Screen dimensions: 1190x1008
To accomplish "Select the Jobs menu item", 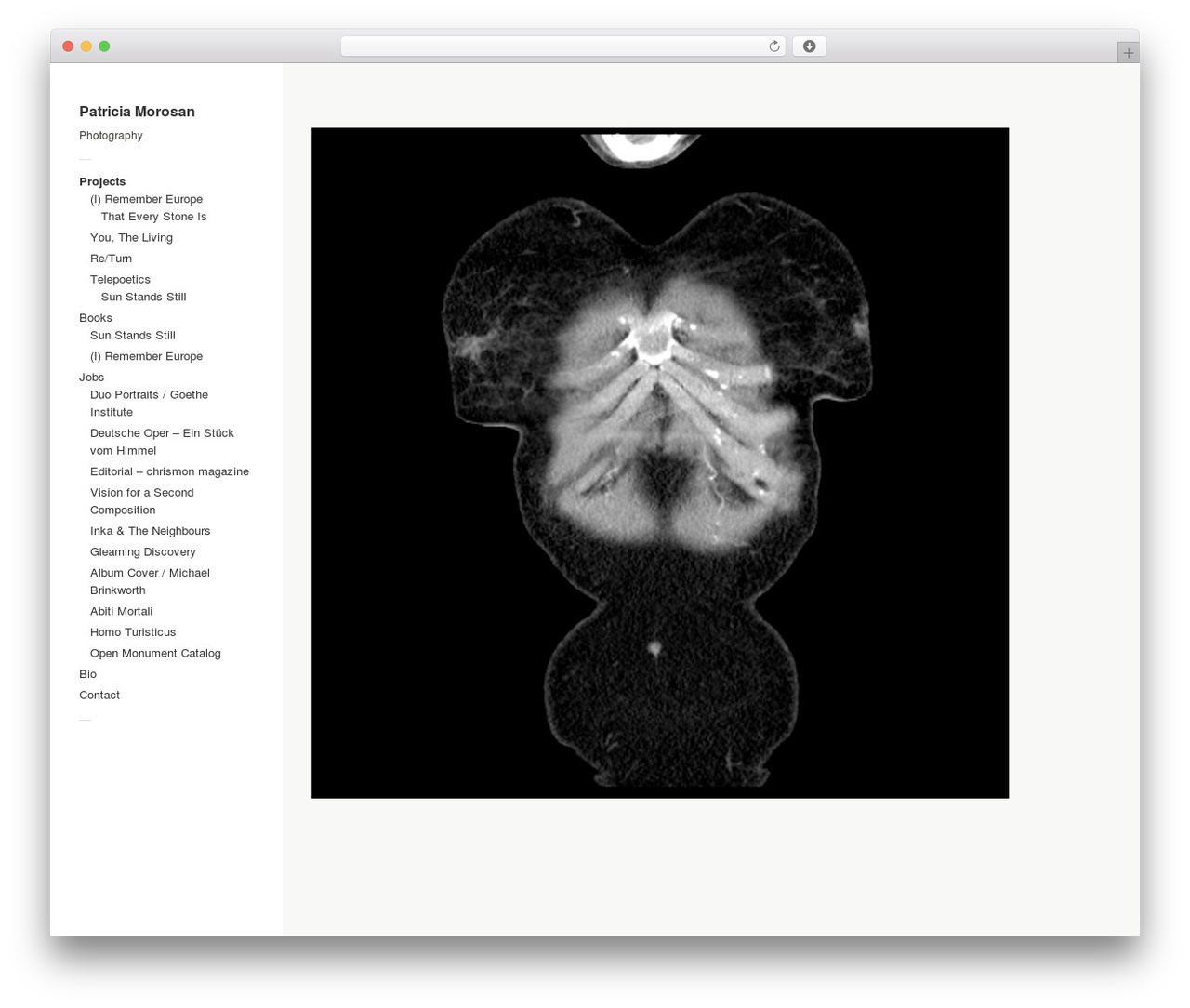I will point(91,378).
